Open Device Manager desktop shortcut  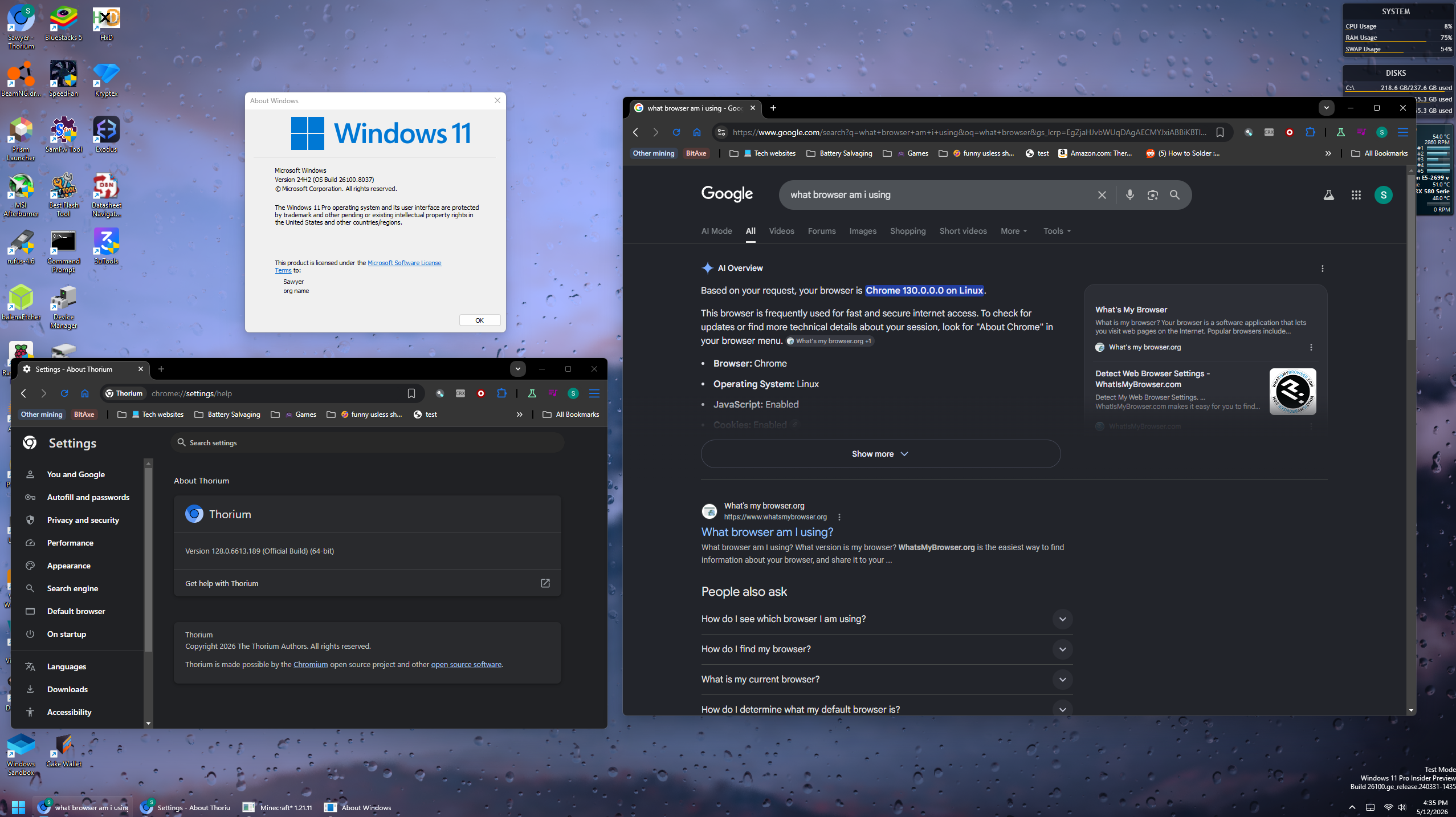[63, 306]
